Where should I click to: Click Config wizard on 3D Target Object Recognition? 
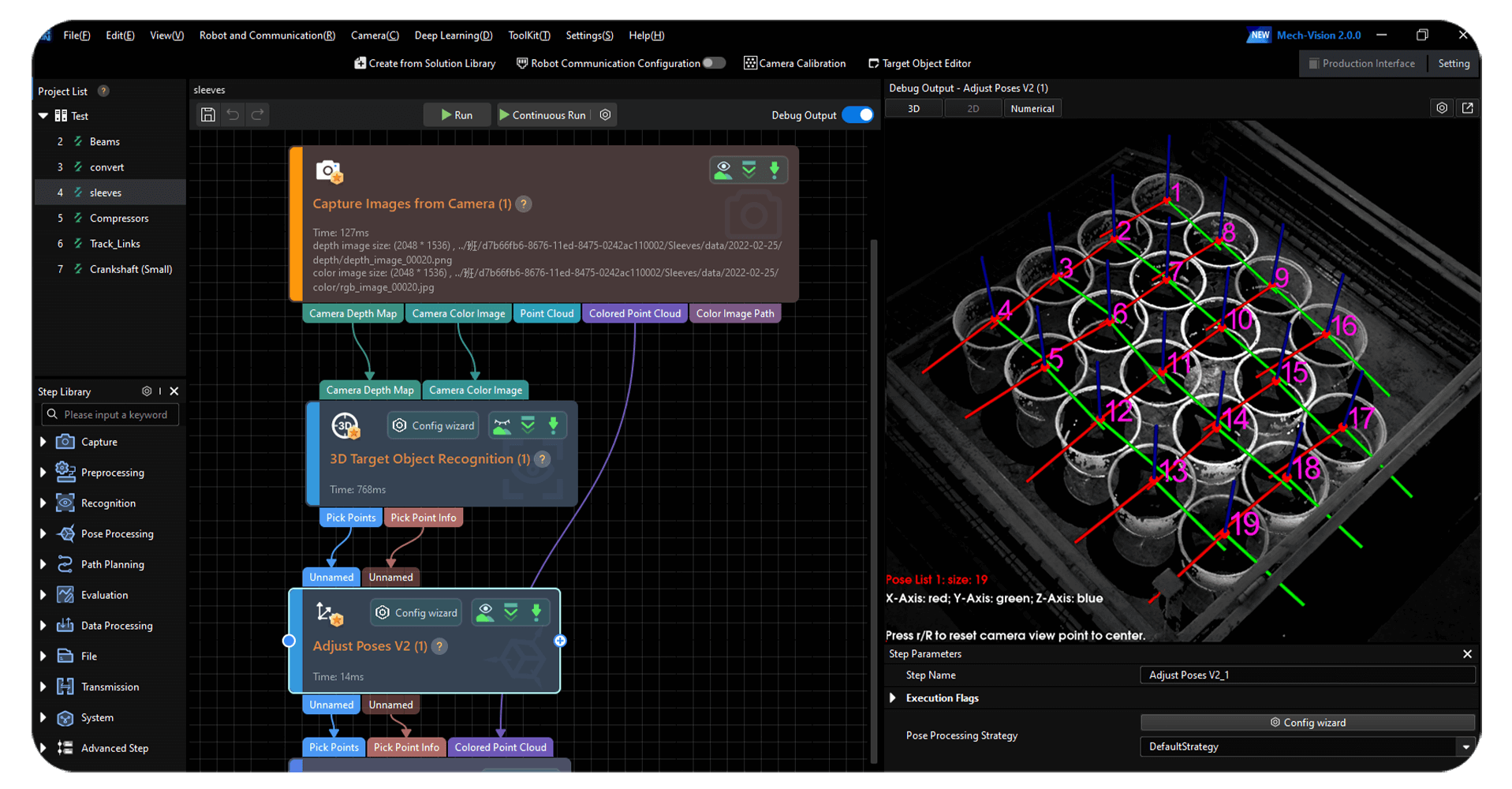click(x=434, y=426)
